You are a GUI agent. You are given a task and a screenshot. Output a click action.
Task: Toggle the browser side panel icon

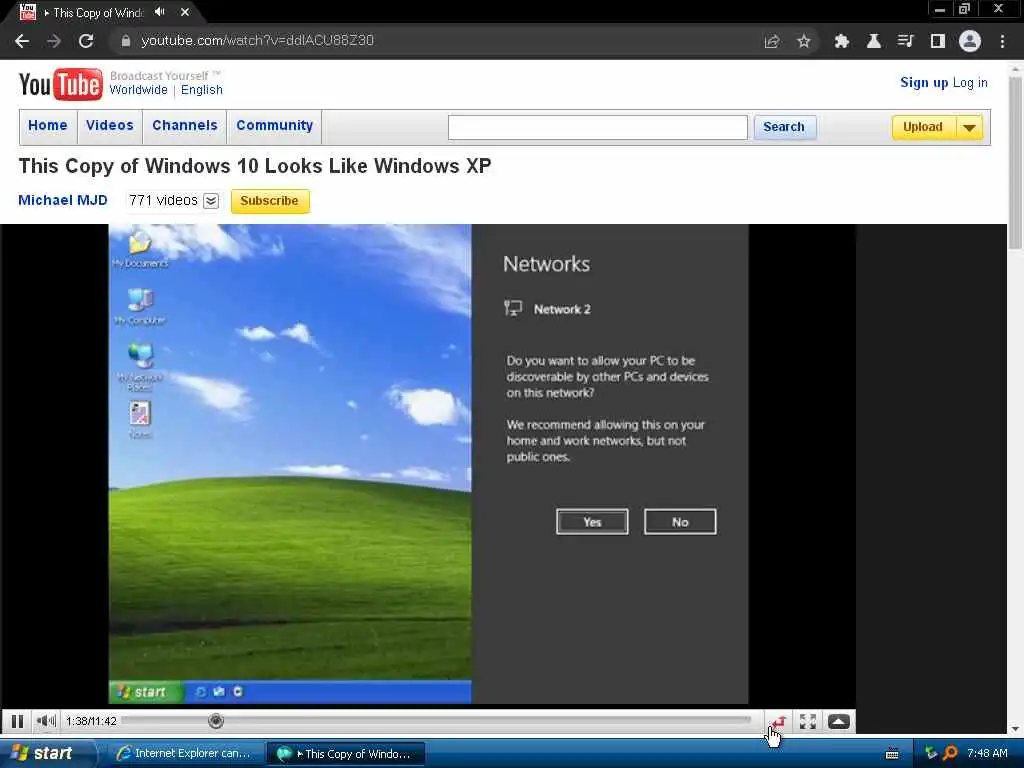click(x=938, y=41)
